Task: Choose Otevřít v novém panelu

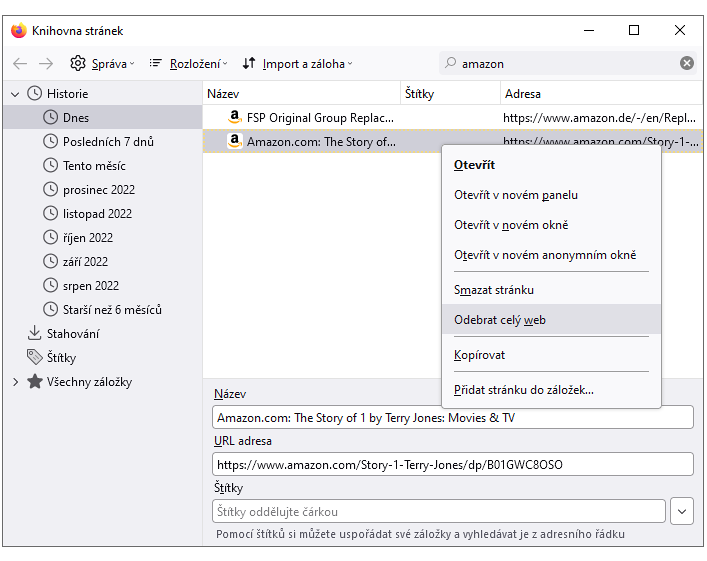Action: tap(551, 195)
